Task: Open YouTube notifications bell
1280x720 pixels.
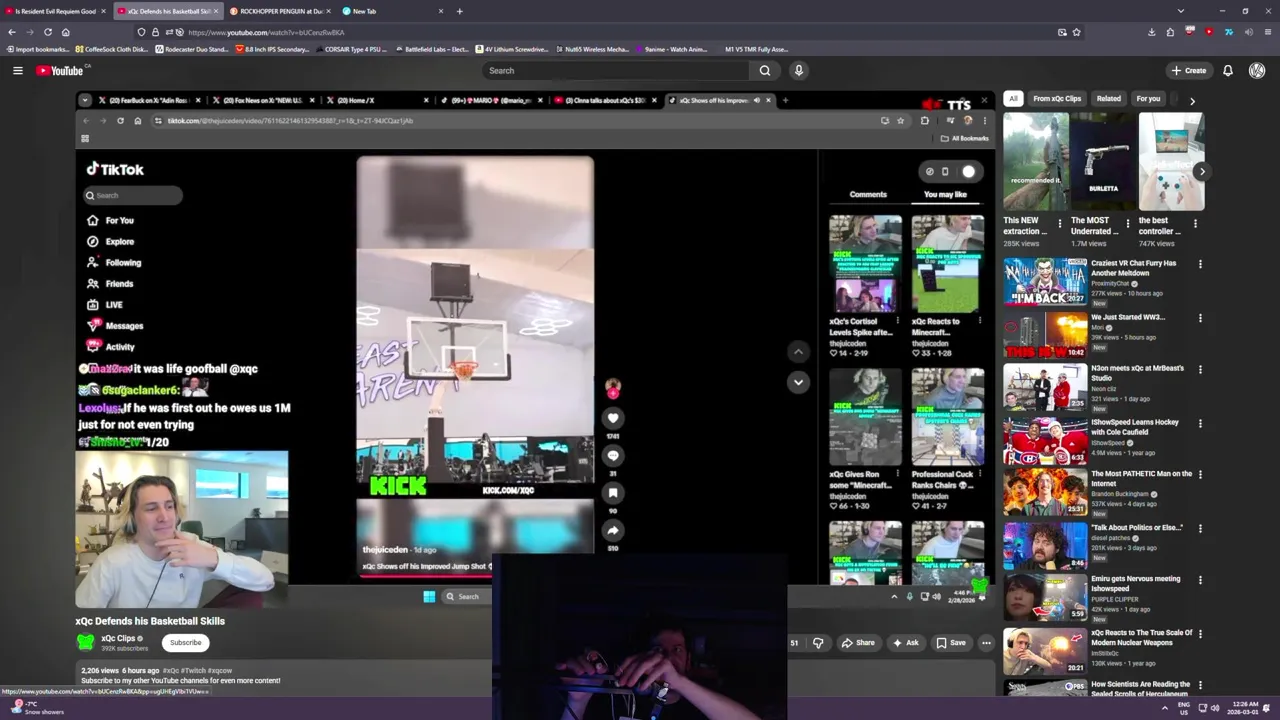Action: (1227, 70)
